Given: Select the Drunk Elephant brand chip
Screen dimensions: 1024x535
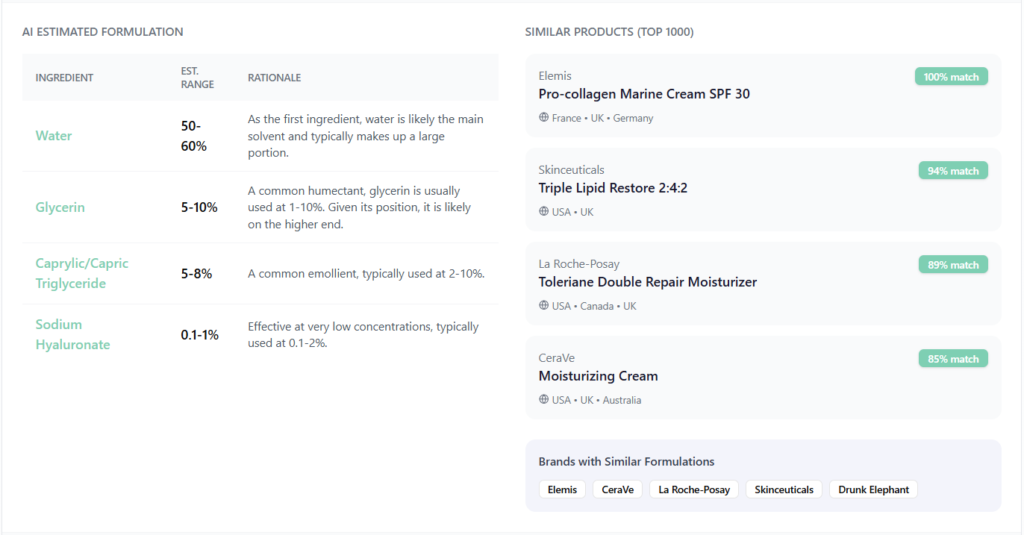Looking at the screenshot, I should click(873, 490).
